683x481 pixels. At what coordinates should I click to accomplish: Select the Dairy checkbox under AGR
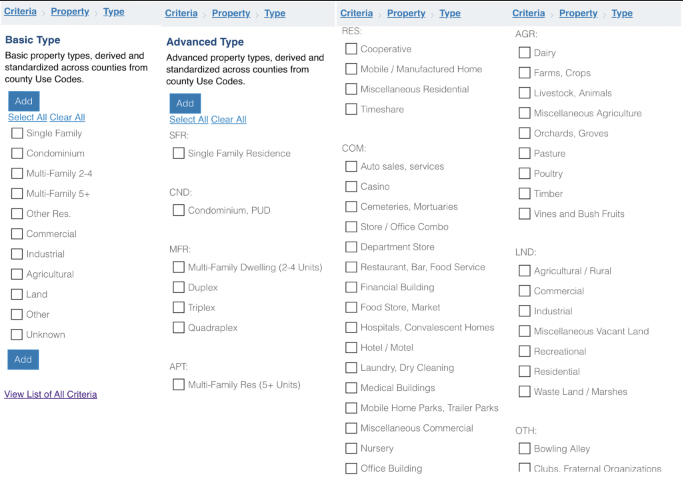[x=524, y=53]
